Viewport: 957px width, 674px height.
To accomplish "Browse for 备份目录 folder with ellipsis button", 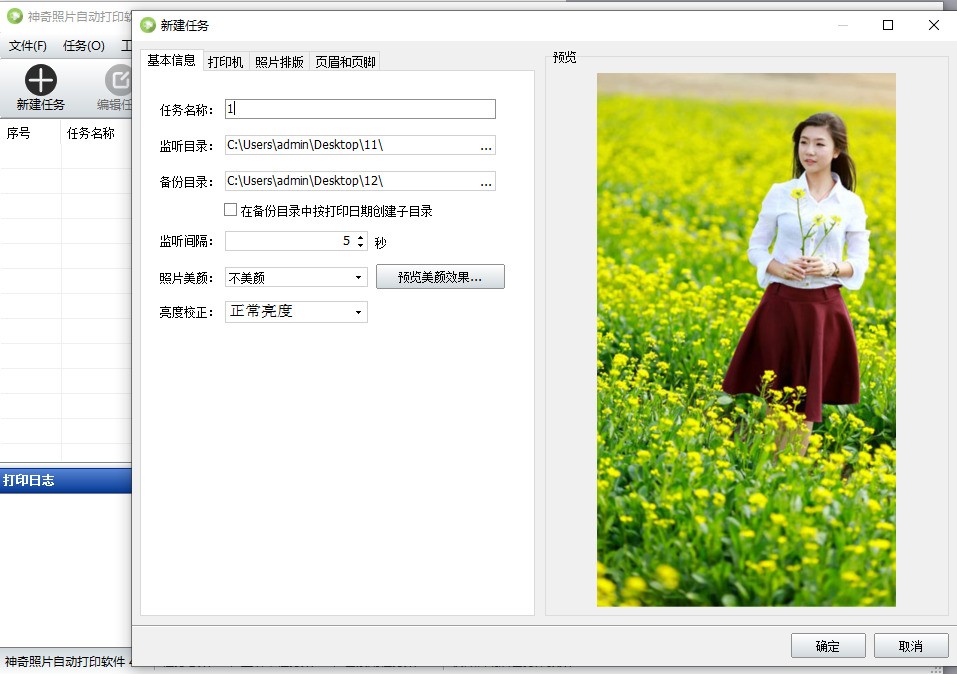I will pos(486,181).
